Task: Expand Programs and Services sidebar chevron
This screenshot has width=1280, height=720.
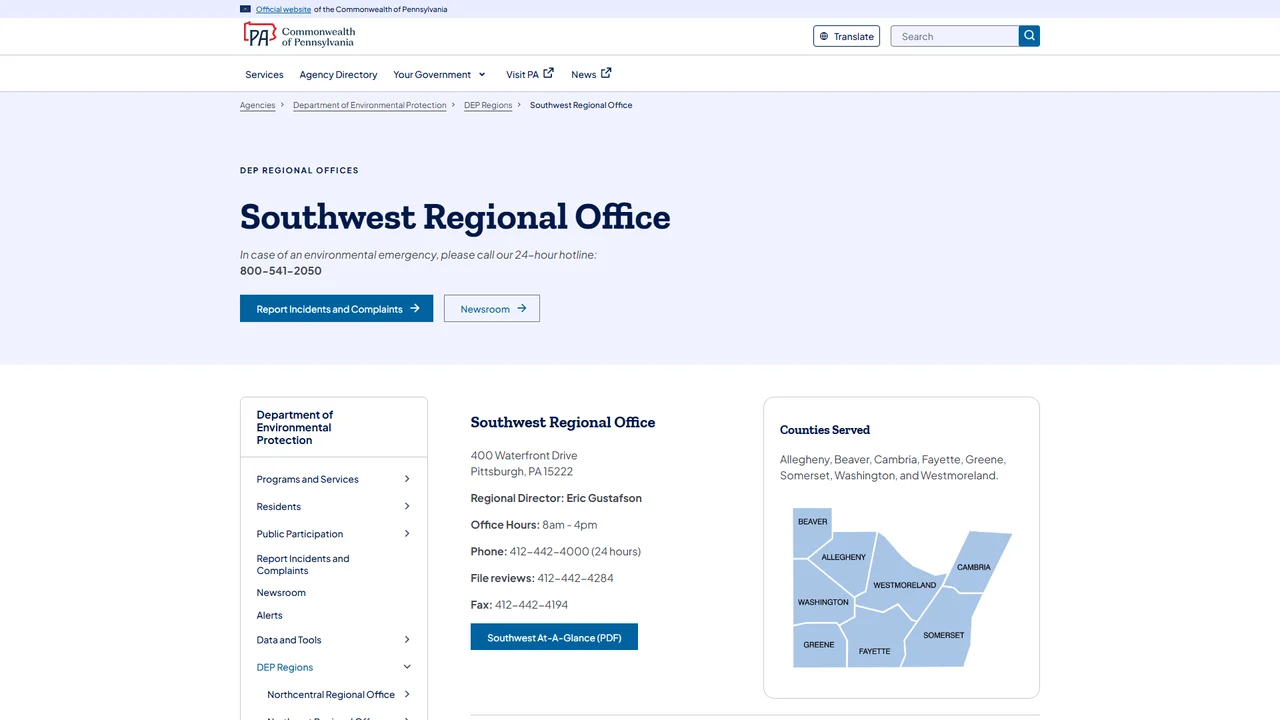Action: [407, 479]
